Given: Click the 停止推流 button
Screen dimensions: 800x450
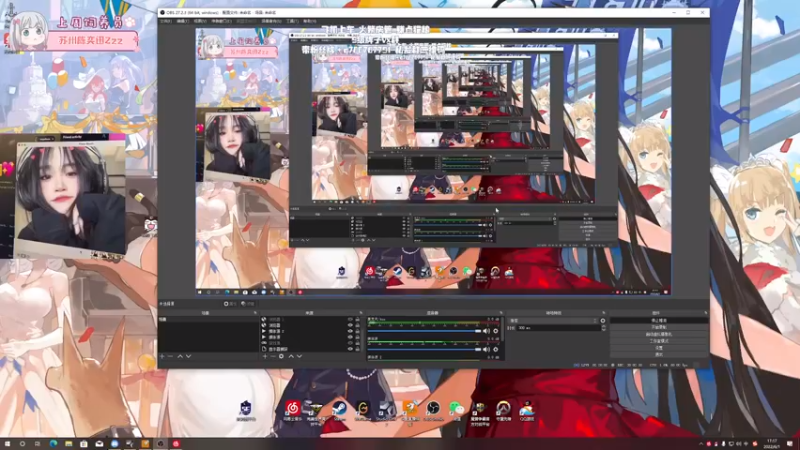Looking at the screenshot, I should coord(659,320).
